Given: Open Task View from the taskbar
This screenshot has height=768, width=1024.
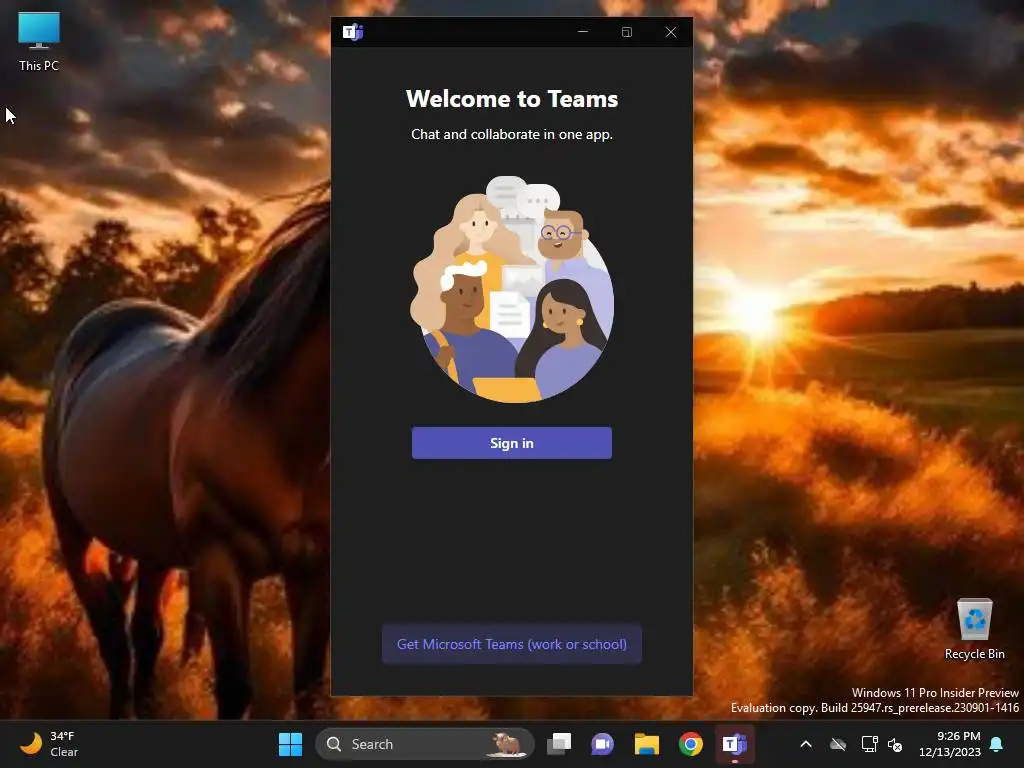Looking at the screenshot, I should [559, 744].
